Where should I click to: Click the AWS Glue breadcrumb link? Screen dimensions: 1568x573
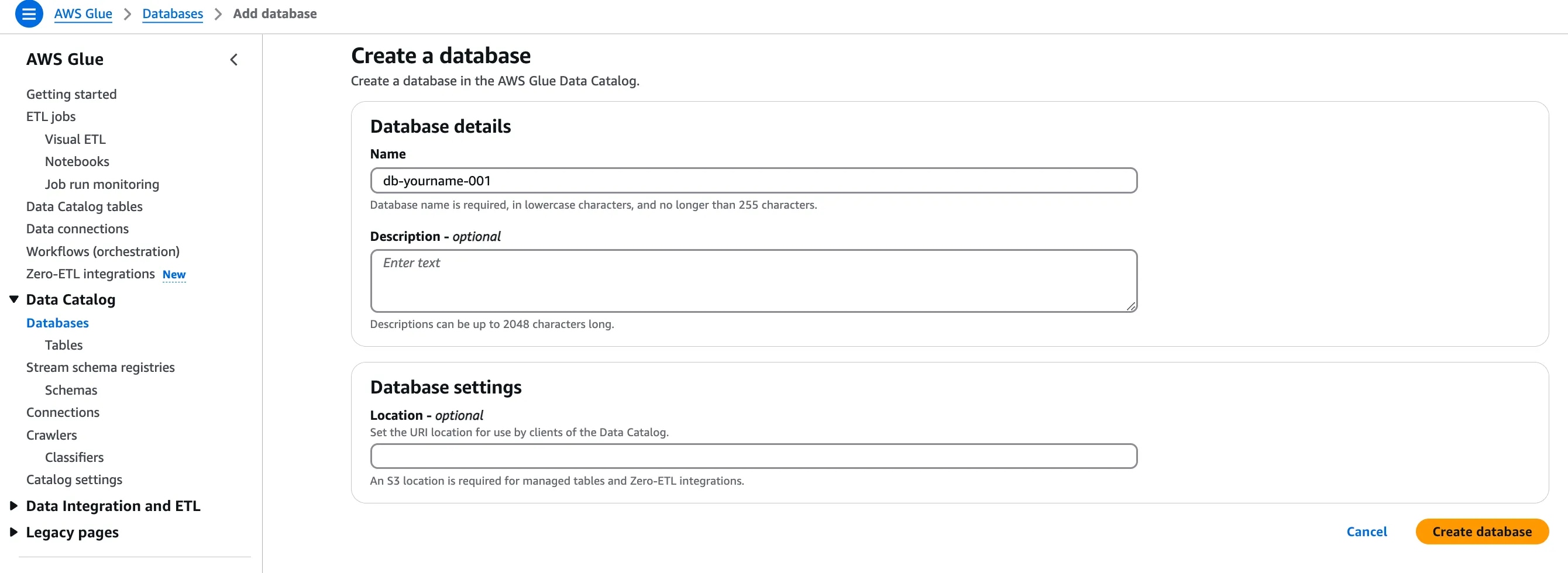click(82, 14)
